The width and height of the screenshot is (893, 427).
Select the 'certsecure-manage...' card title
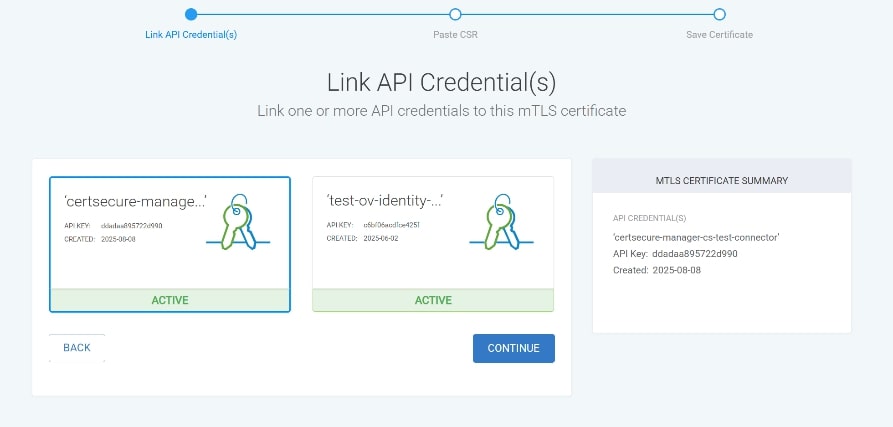tap(136, 201)
